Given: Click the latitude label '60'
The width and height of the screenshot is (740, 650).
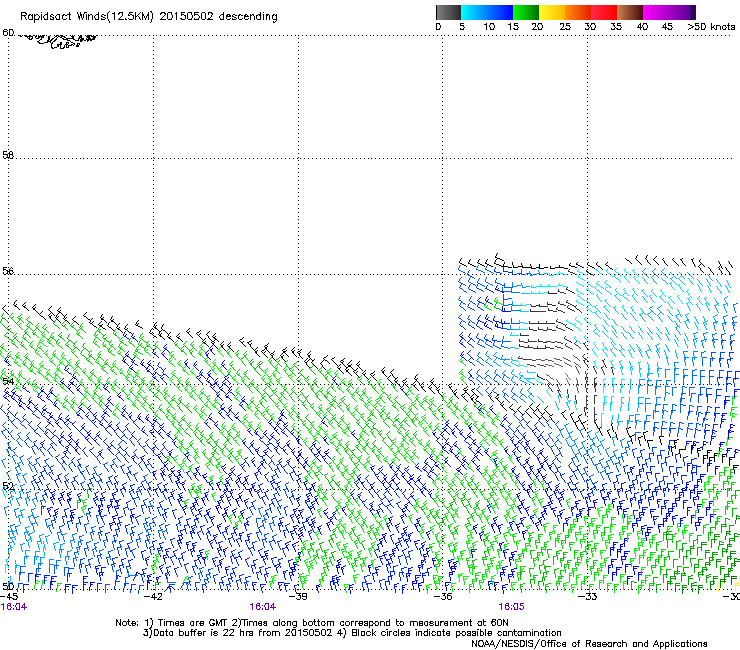Looking at the screenshot, I should click(8, 33).
